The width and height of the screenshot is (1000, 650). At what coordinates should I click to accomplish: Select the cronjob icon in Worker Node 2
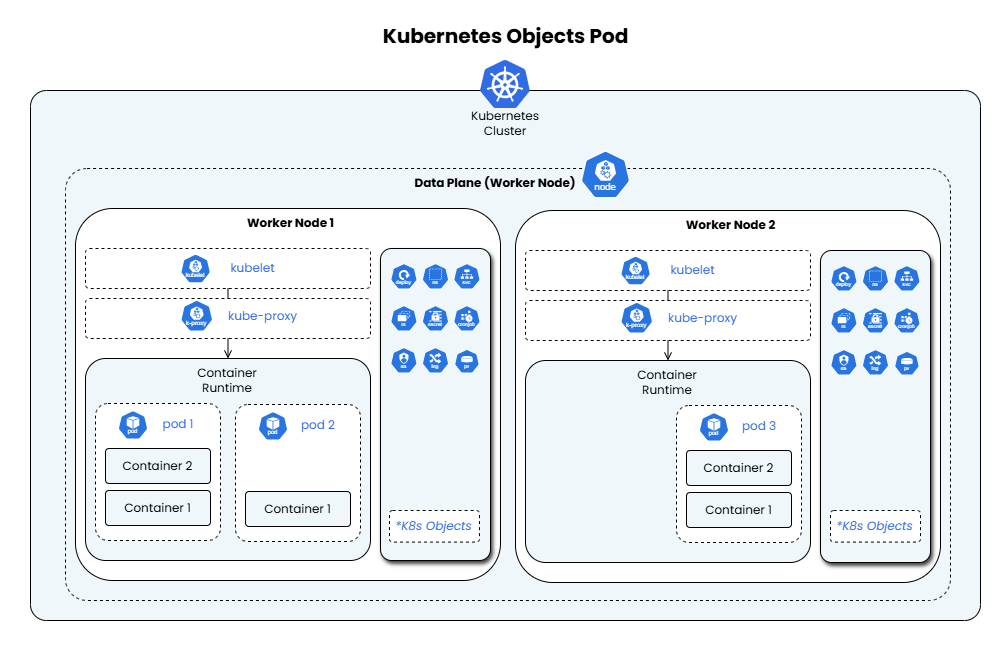click(906, 320)
